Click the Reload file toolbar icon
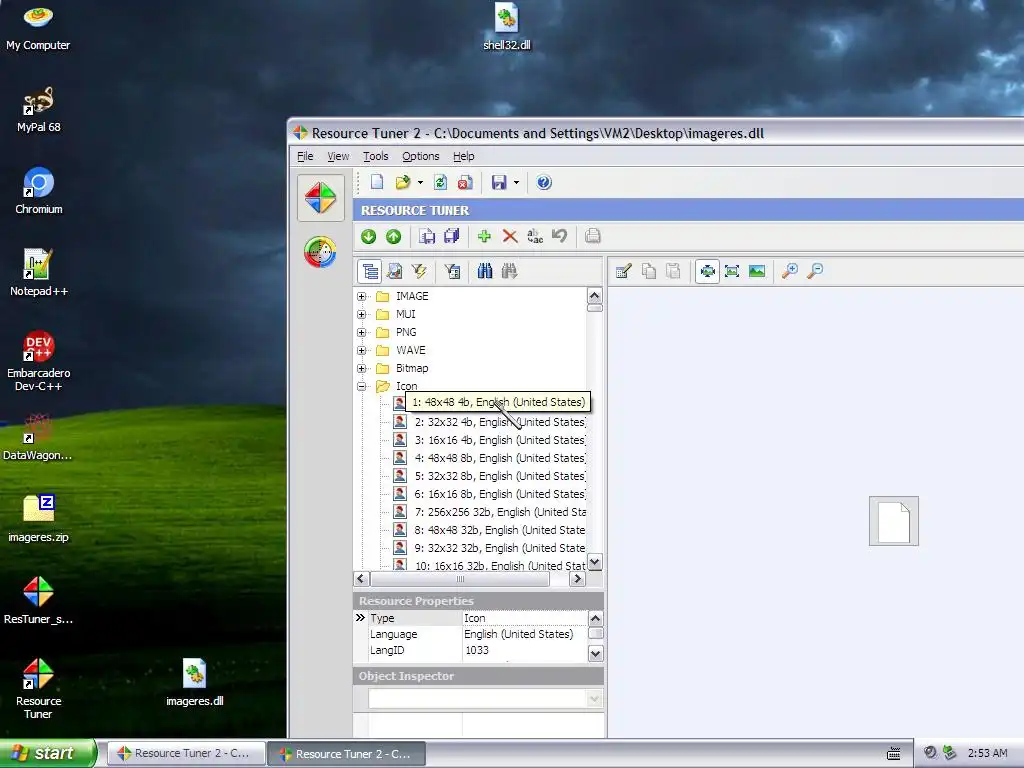Image resolution: width=1024 pixels, height=768 pixels. pyautogui.click(x=440, y=182)
